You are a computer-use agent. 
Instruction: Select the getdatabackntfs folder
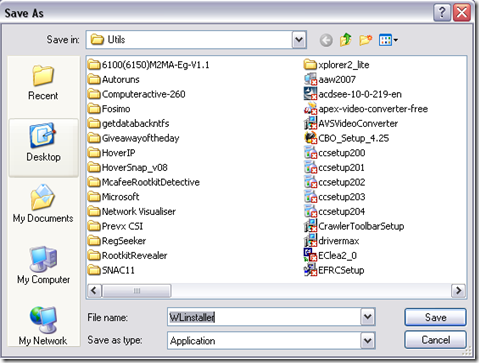[x=129, y=123]
